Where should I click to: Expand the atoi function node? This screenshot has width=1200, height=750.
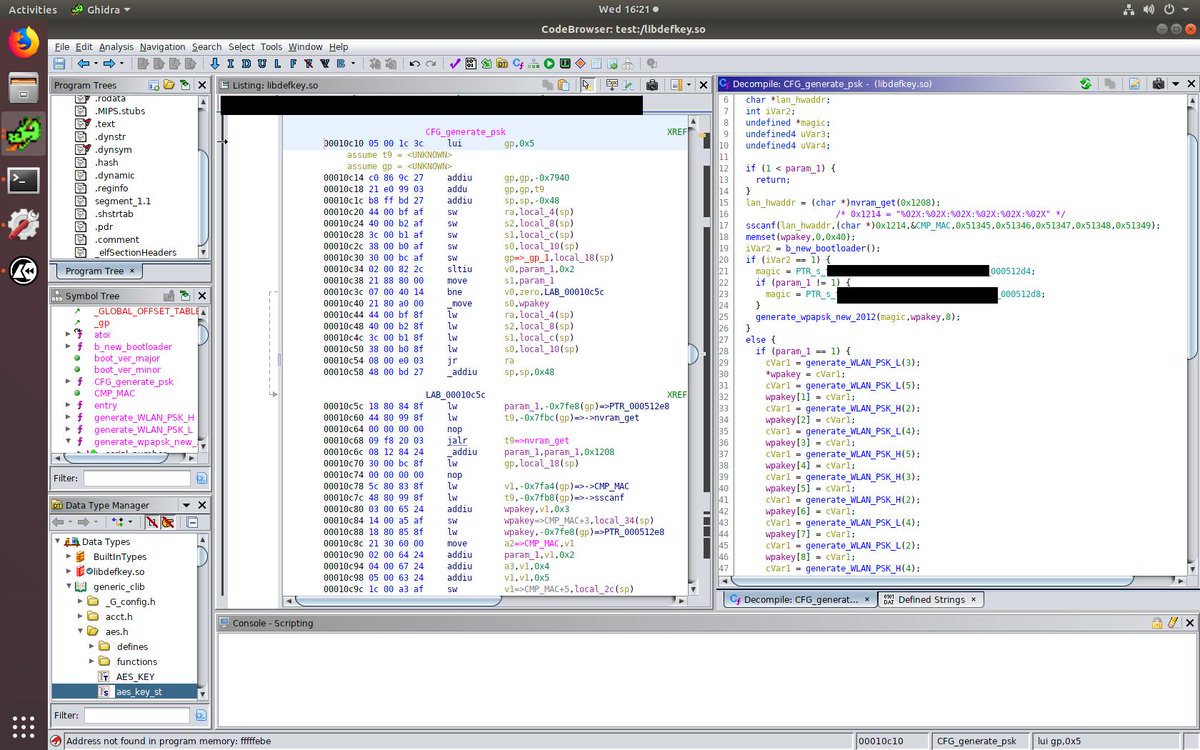click(68, 335)
